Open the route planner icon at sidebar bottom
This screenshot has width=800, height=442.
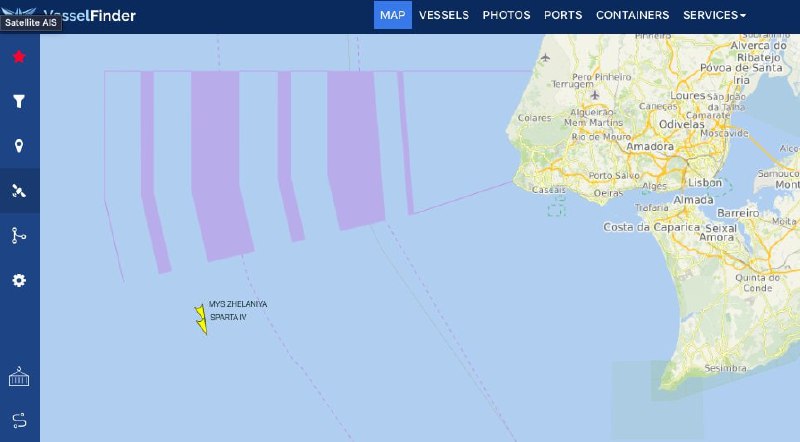[x=19, y=420]
